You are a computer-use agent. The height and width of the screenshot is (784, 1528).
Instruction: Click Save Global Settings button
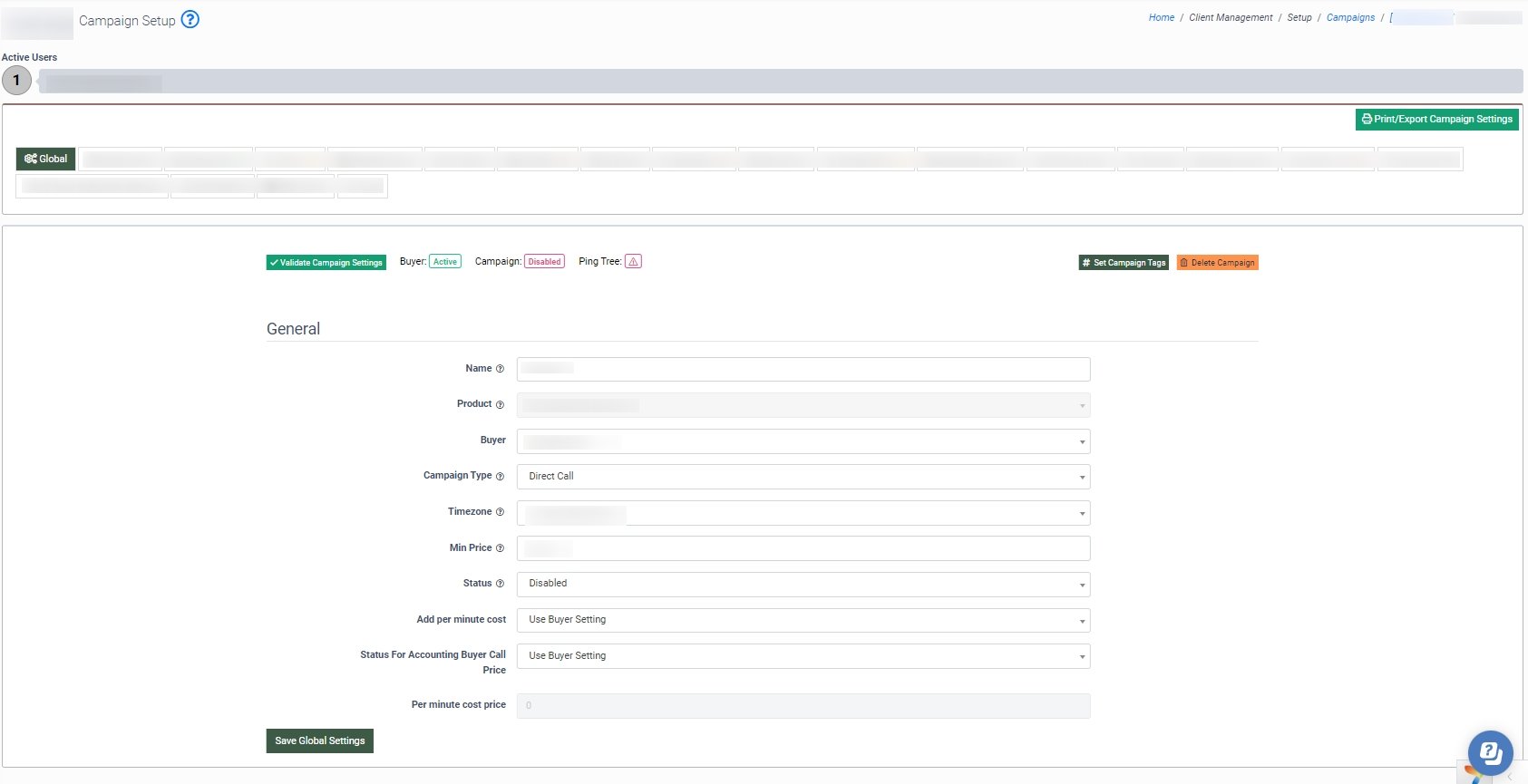tap(319, 741)
